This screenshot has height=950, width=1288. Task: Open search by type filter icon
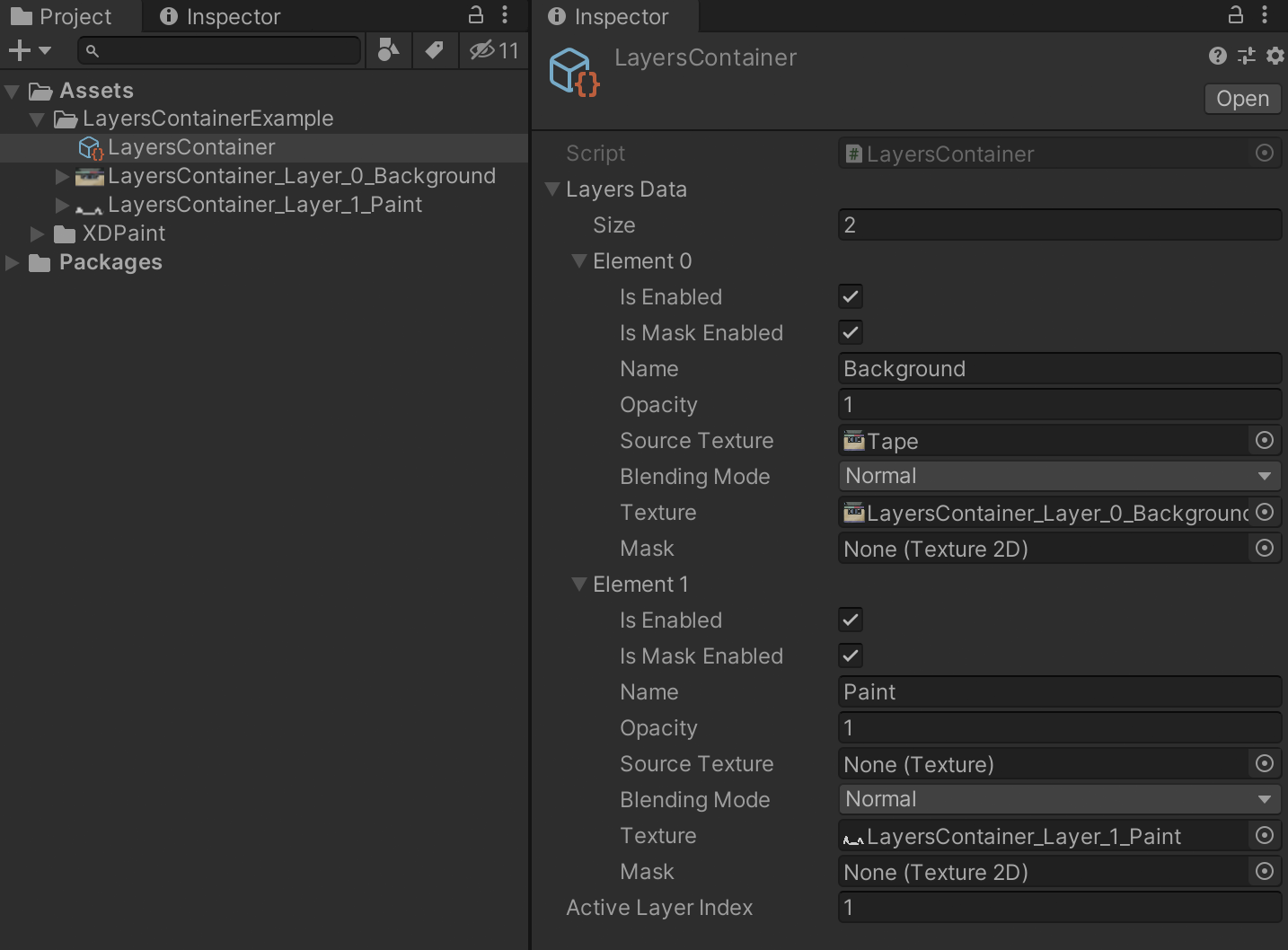point(388,50)
